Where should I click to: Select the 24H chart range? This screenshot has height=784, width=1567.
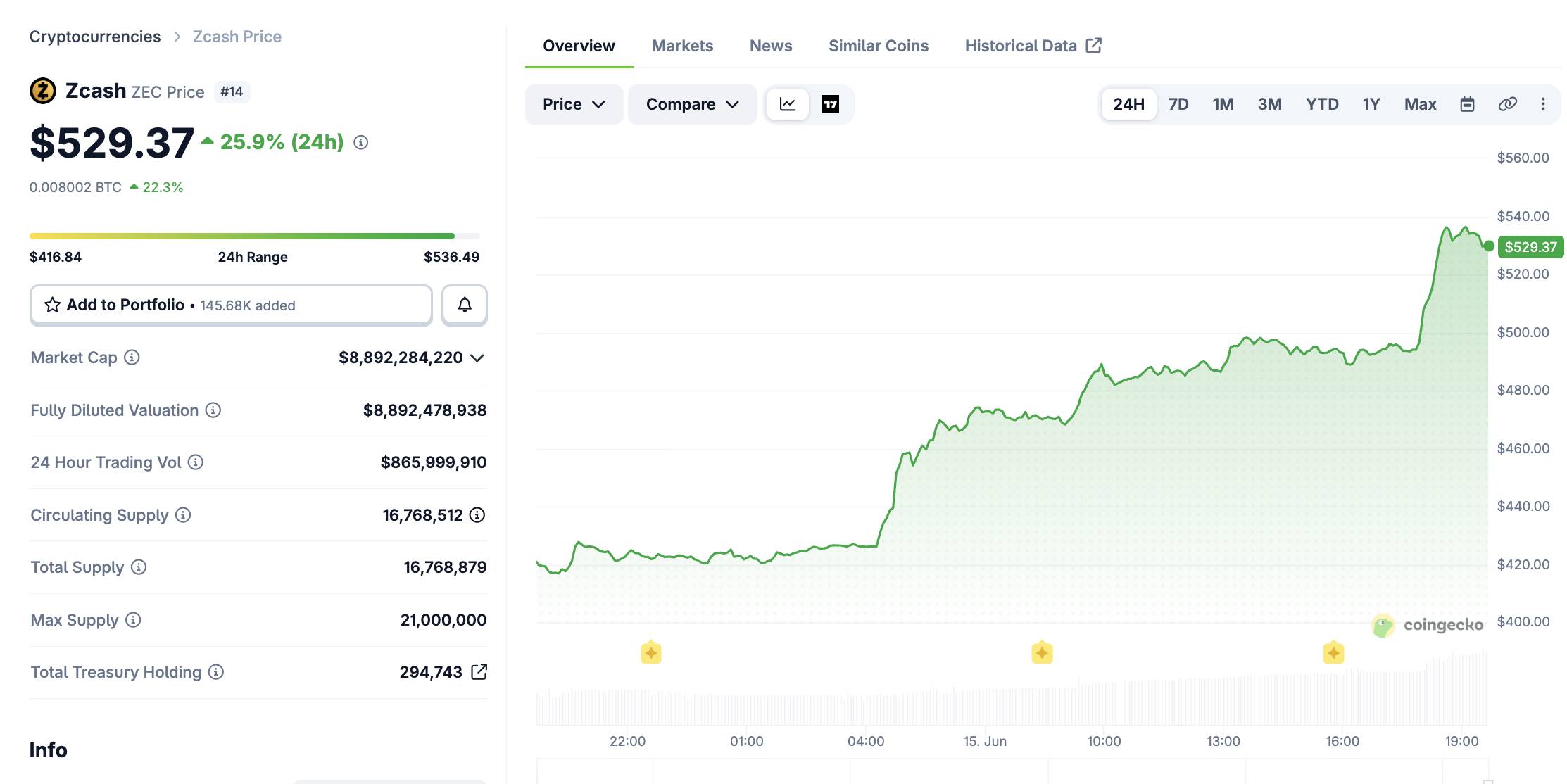click(x=1128, y=104)
